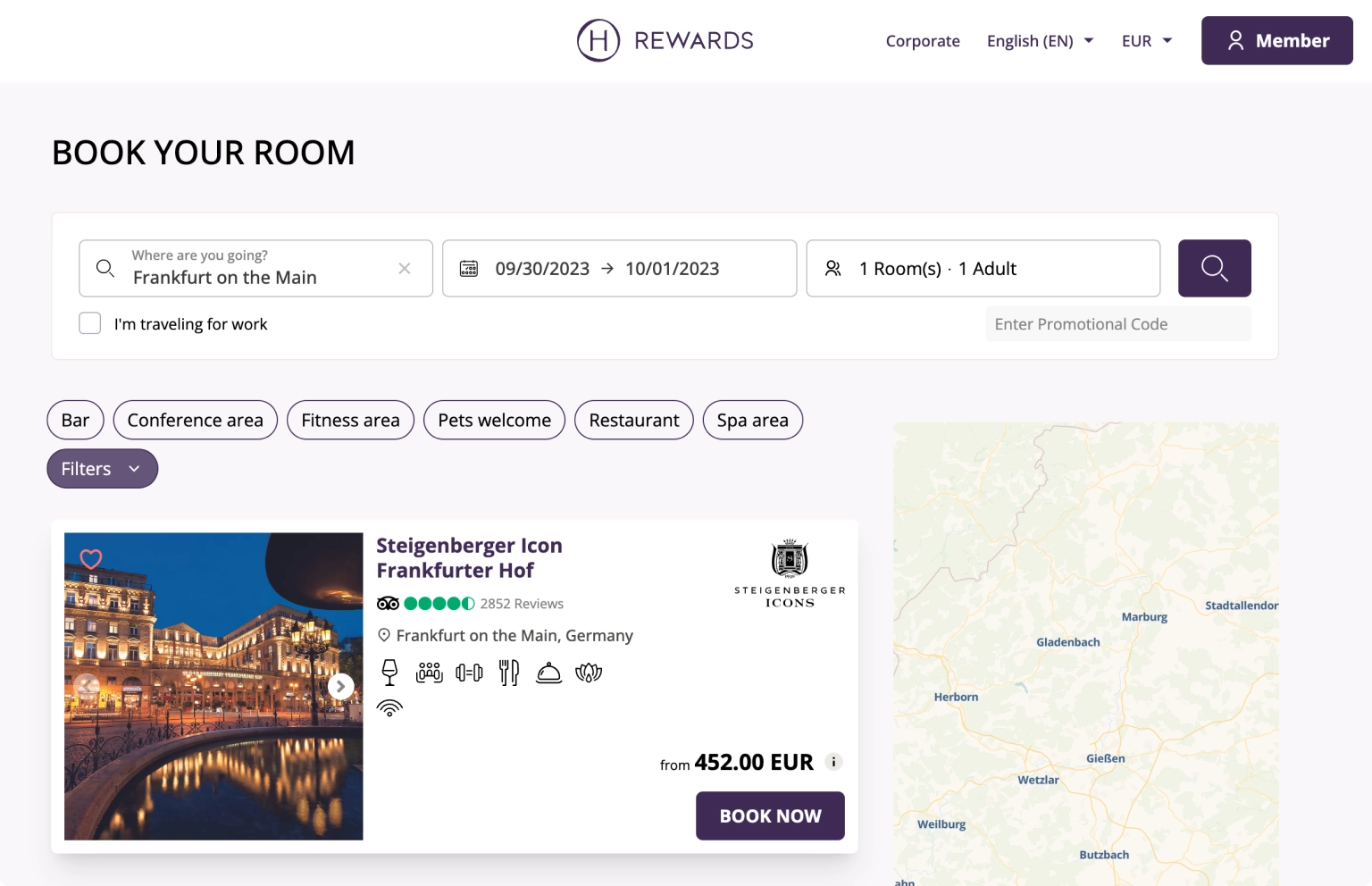Click Butzbach on the map
The width and height of the screenshot is (1372, 886).
[x=1104, y=855]
